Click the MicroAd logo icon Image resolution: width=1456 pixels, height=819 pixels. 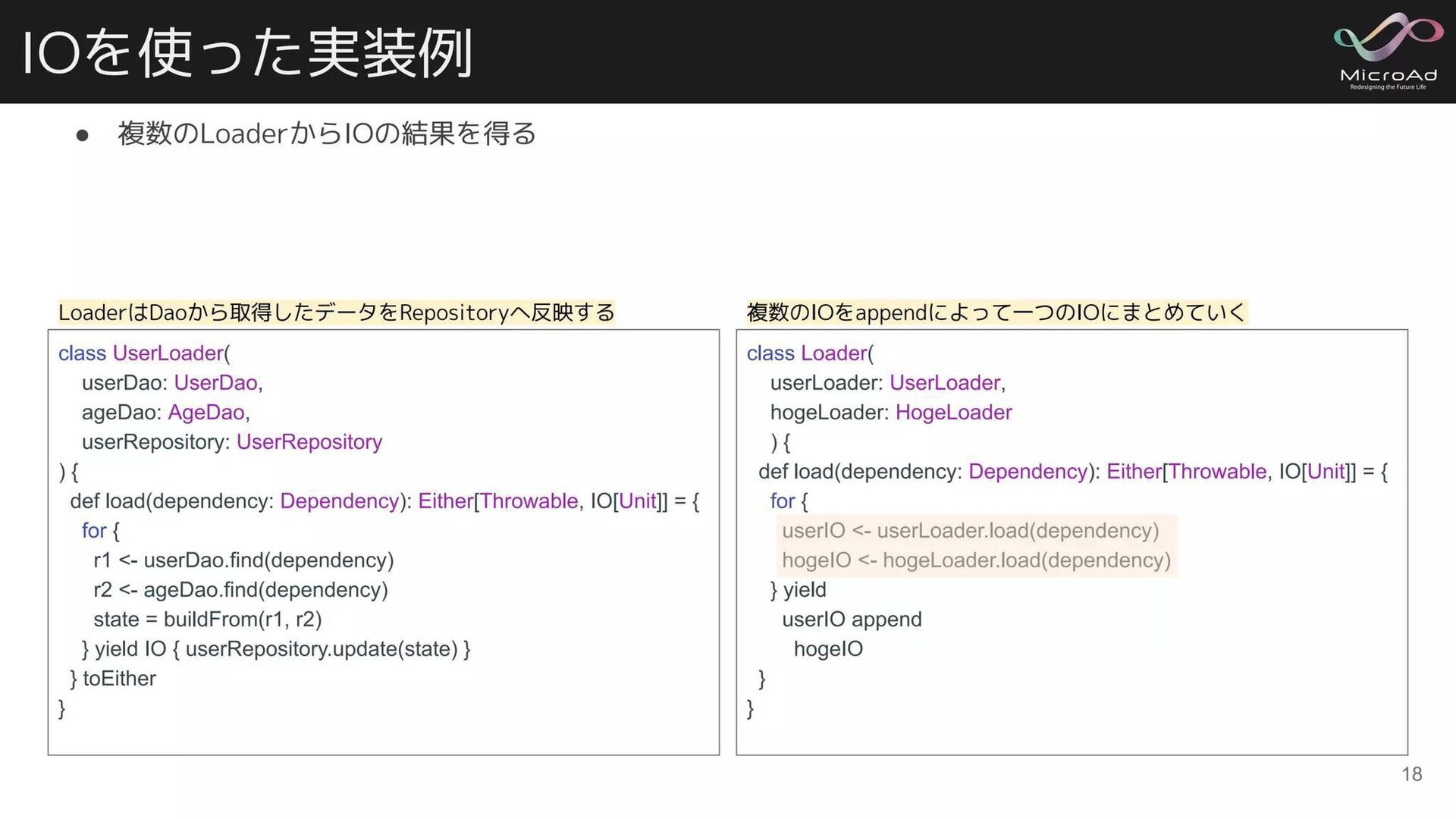1388,37
